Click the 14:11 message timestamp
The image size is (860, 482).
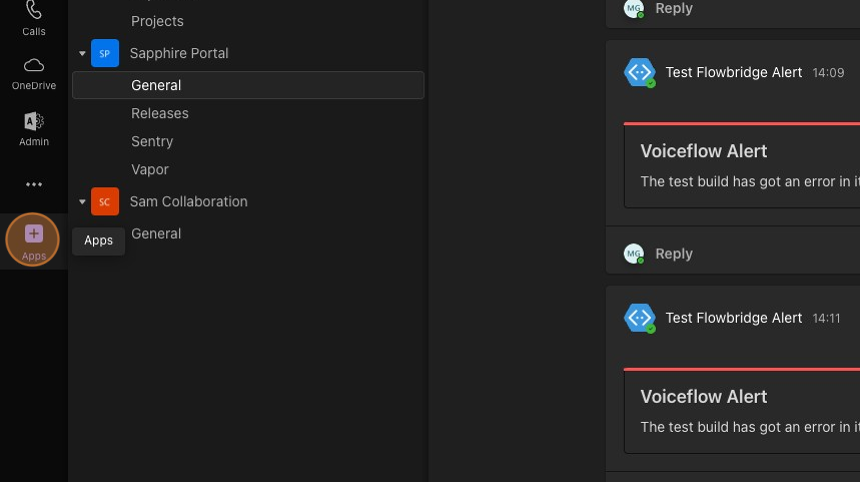coord(826,318)
